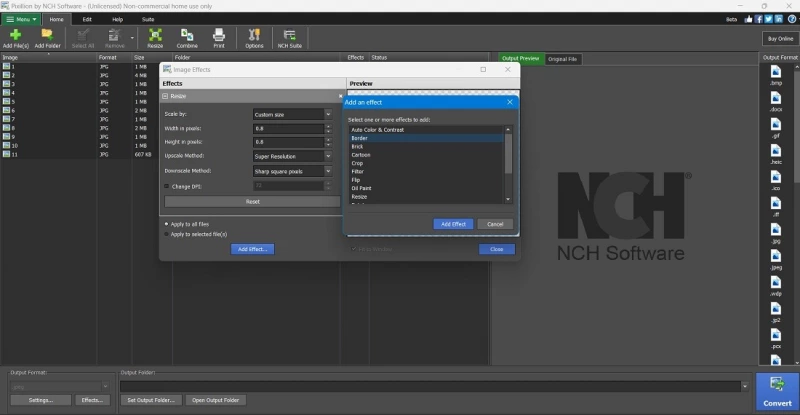
Task: Click the Add Folder toolbar icon
Action: (x=47, y=38)
